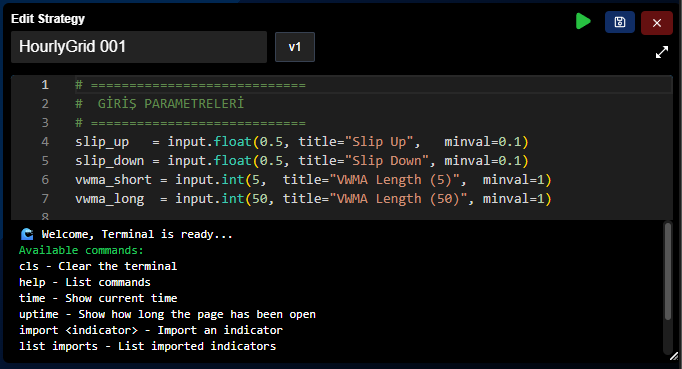
Task: Click the uptime command description line
Action: (167, 314)
